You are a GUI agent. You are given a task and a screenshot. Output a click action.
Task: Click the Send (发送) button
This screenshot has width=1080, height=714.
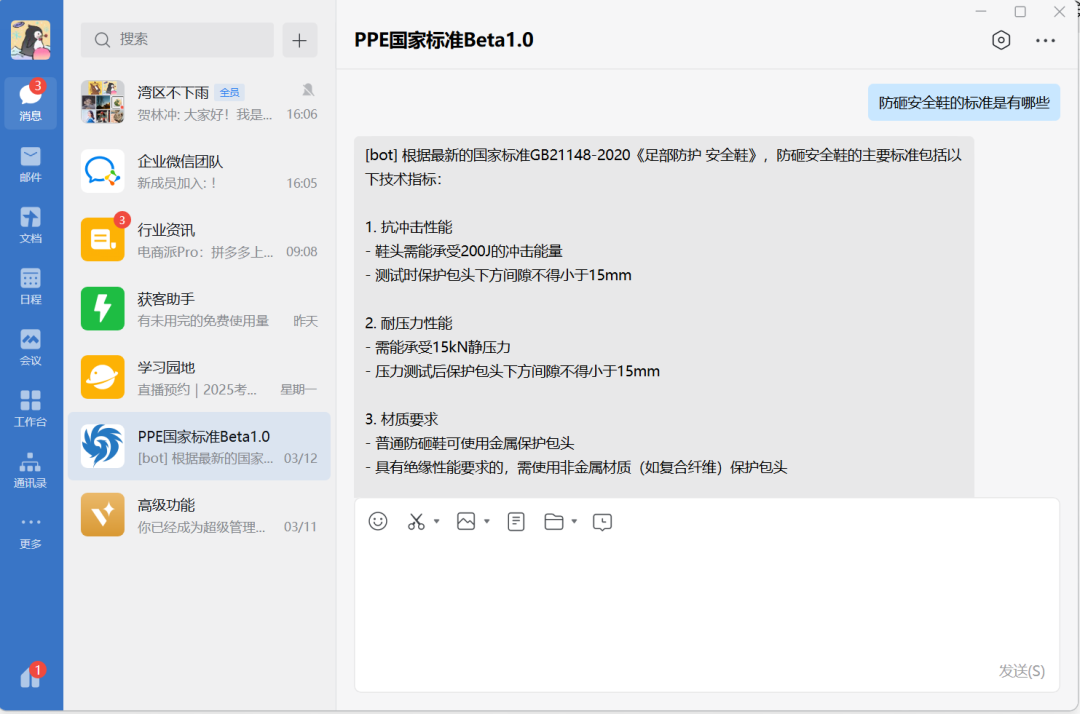[x=1021, y=671]
